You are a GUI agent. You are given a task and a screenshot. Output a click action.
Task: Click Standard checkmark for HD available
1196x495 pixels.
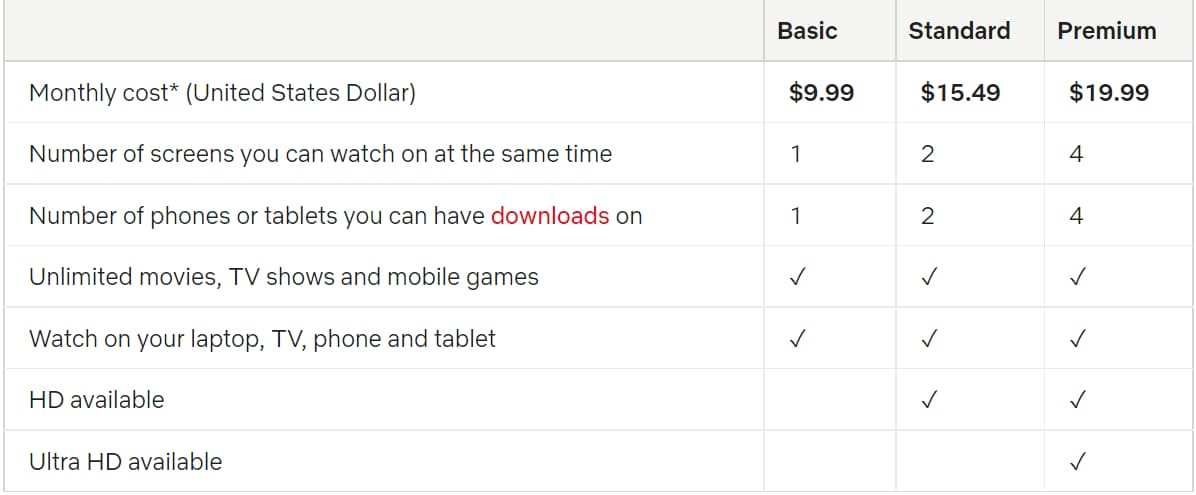928,400
